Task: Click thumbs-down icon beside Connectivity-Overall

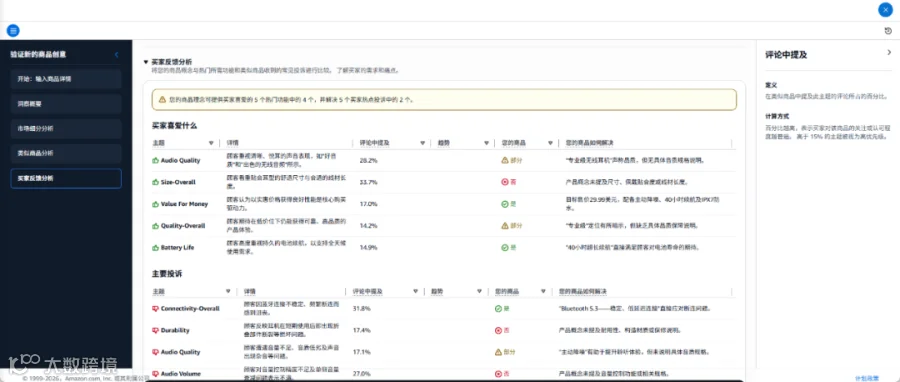Action: click(x=155, y=309)
